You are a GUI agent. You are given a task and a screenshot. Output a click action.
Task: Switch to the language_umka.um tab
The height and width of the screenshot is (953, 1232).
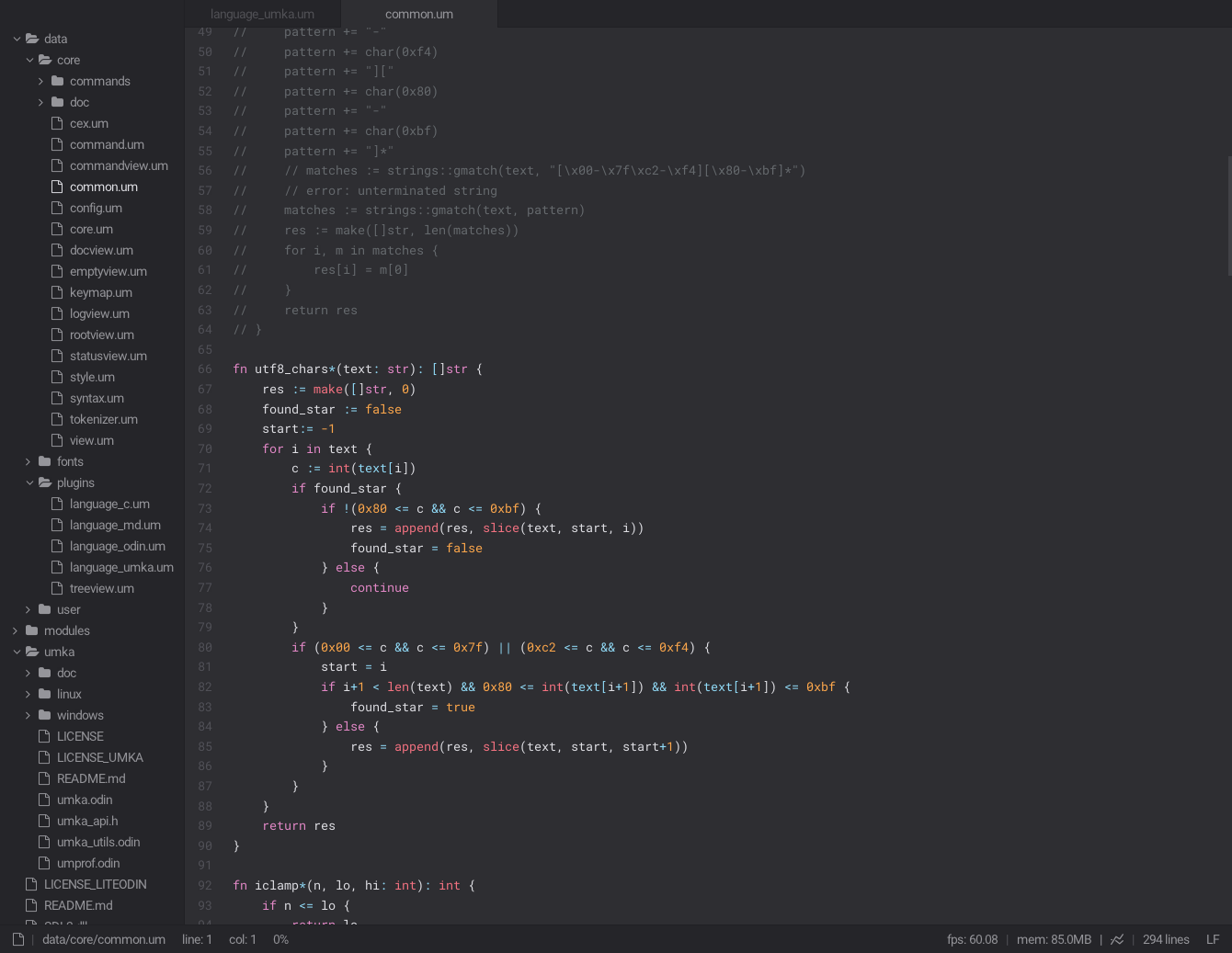click(x=262, y=14)
